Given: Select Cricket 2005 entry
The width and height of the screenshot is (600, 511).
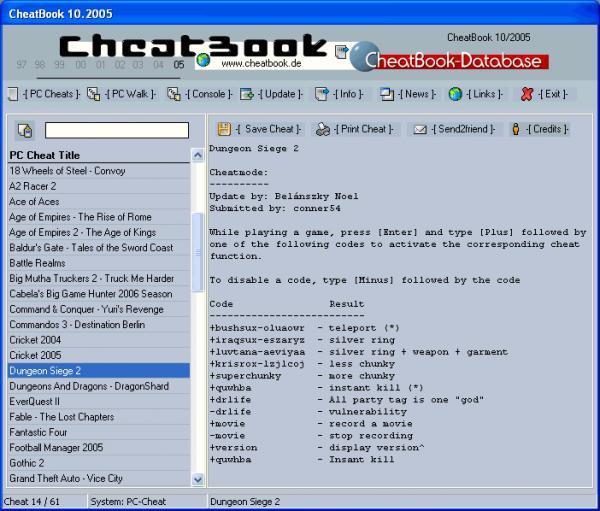Looking at the screenshot, I should [x=99, y=355].
